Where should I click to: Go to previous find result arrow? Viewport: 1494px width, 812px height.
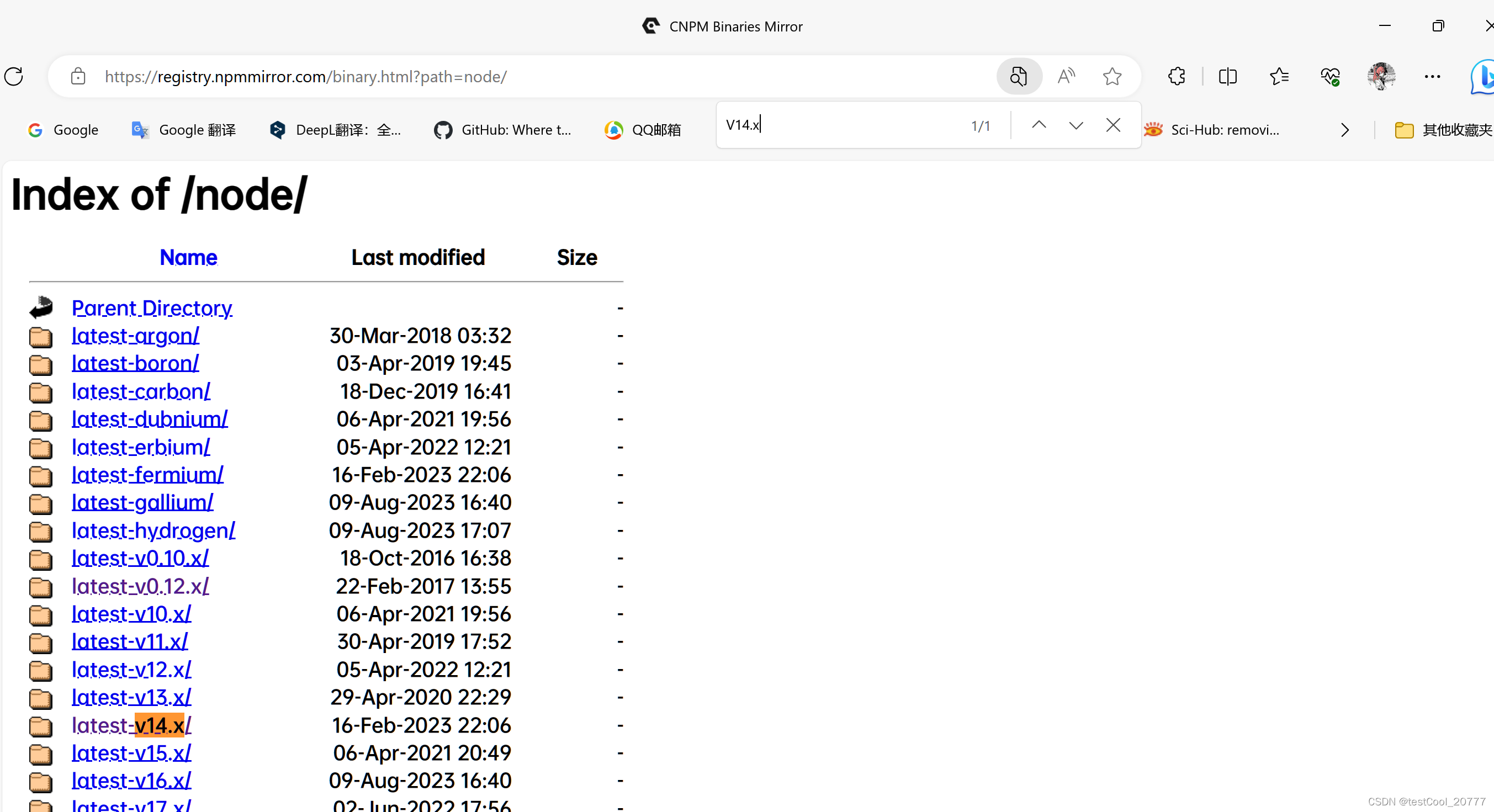1039,125
